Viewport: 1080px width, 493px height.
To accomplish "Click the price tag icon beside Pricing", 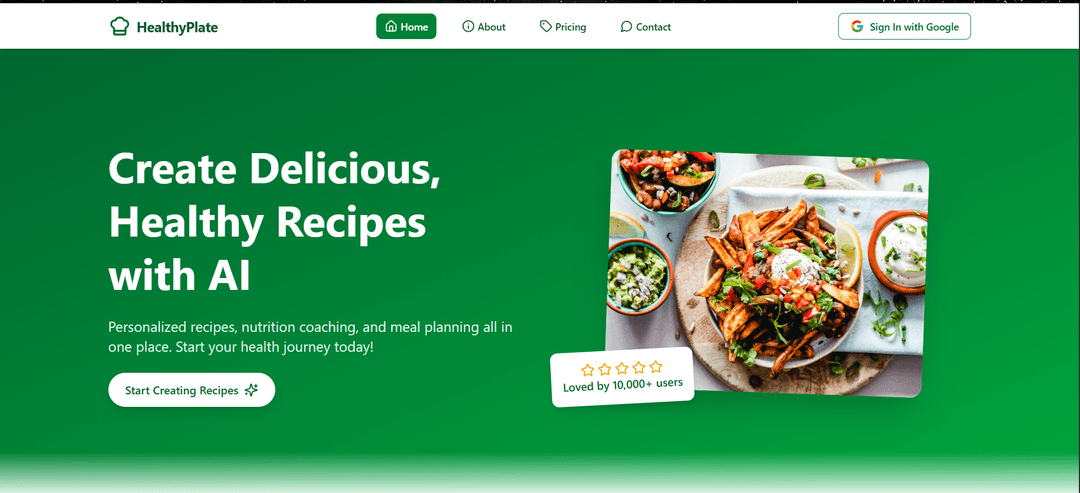I will [546, 27].
